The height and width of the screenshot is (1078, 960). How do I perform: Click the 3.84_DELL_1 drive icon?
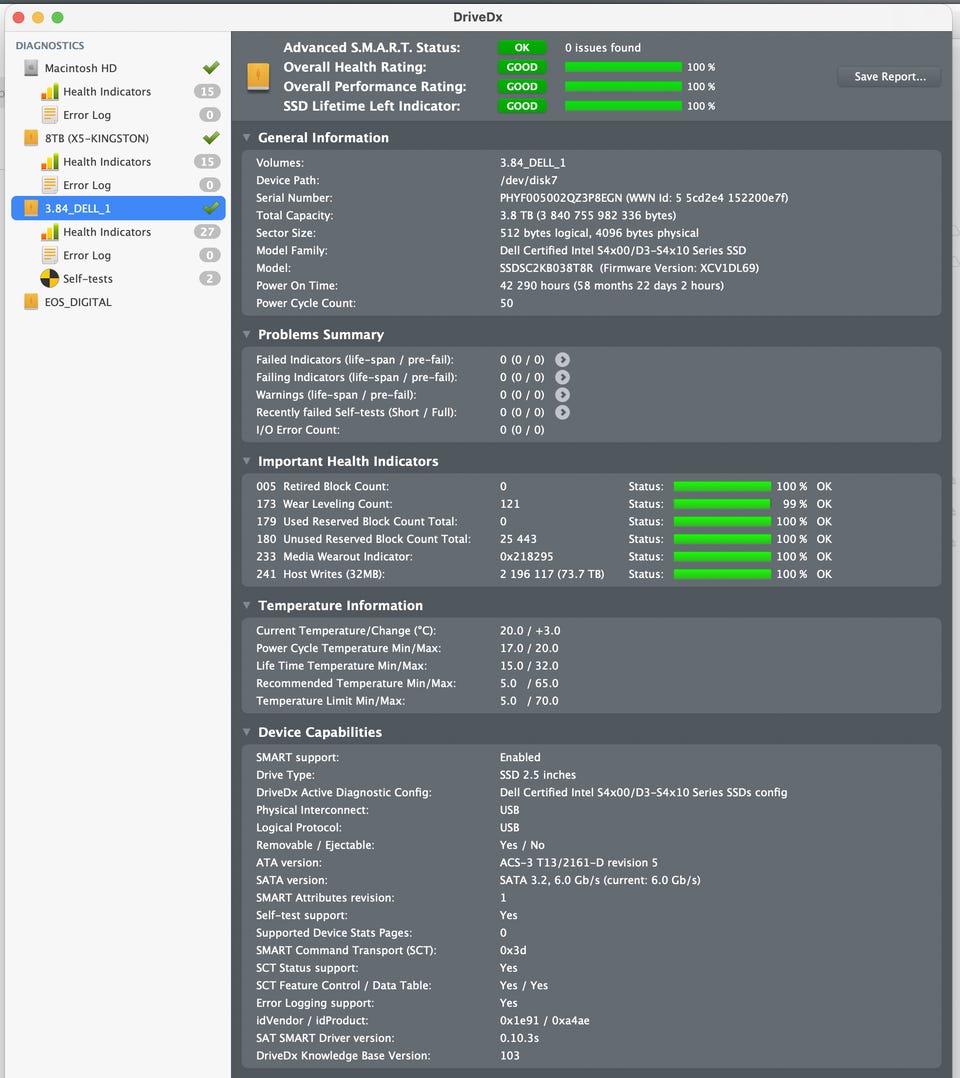click(31, 208)
